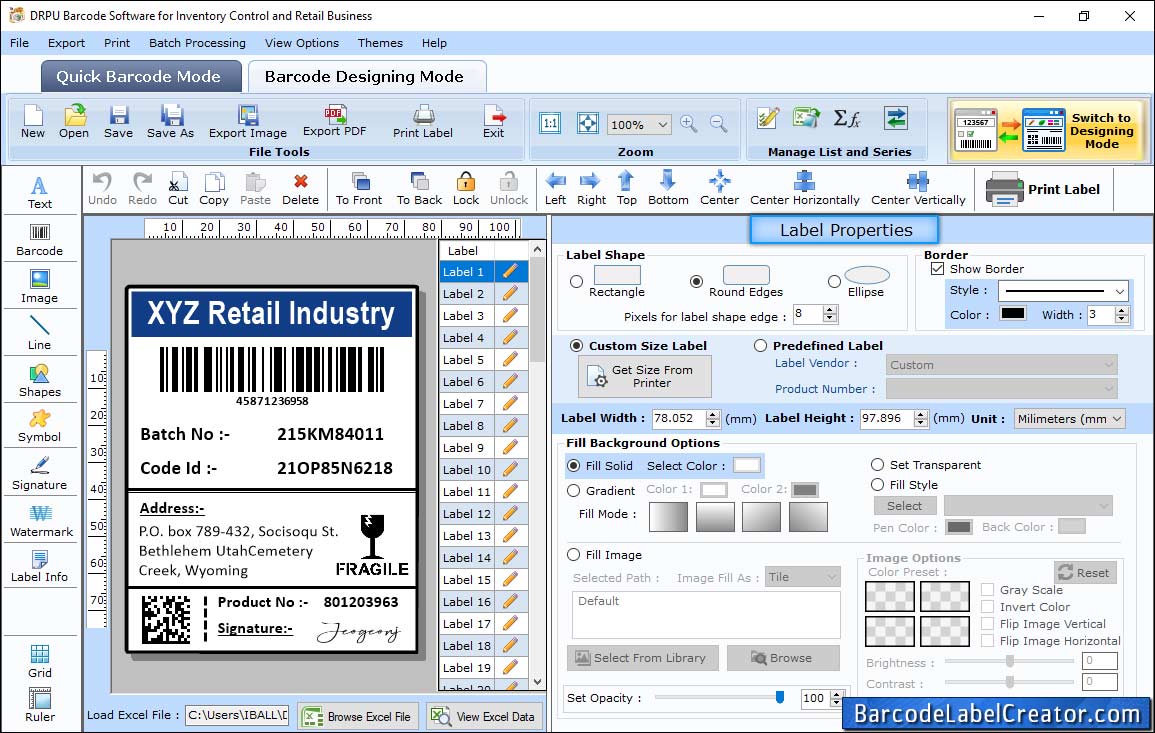
Task: Click the Lock object icon
Action: tap(466, 189)
